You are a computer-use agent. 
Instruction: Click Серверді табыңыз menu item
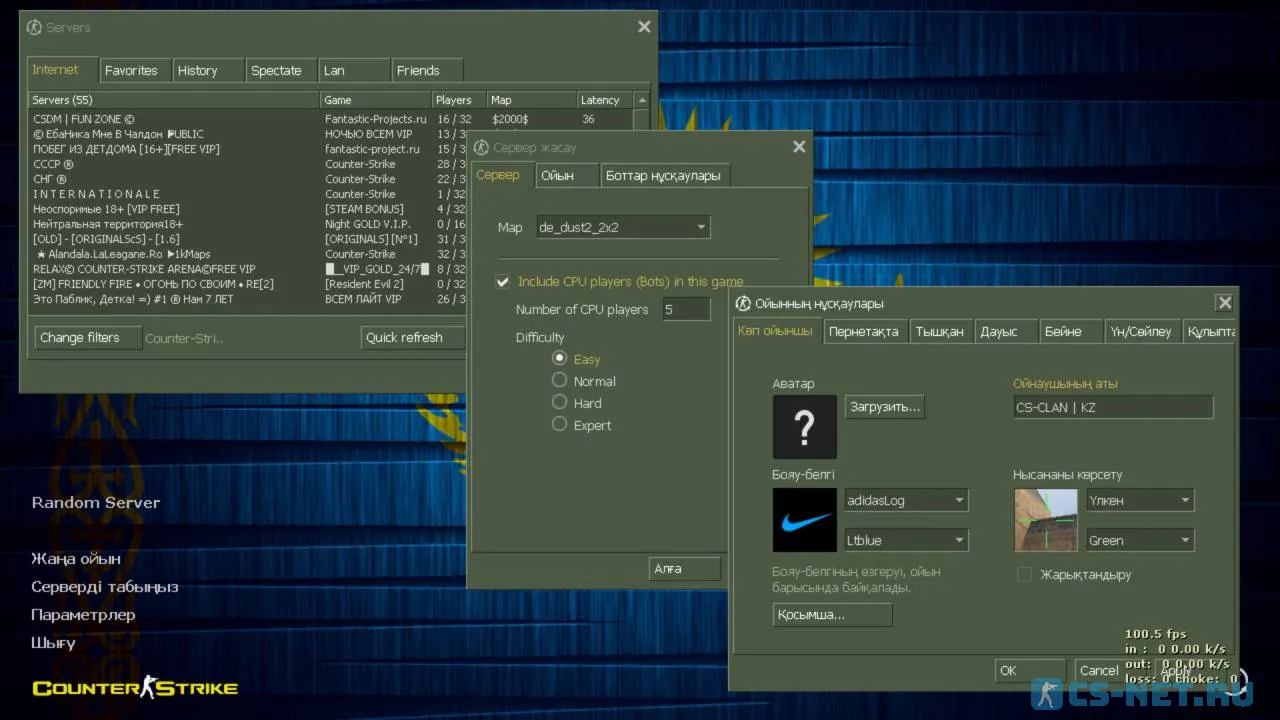(105, 586)
